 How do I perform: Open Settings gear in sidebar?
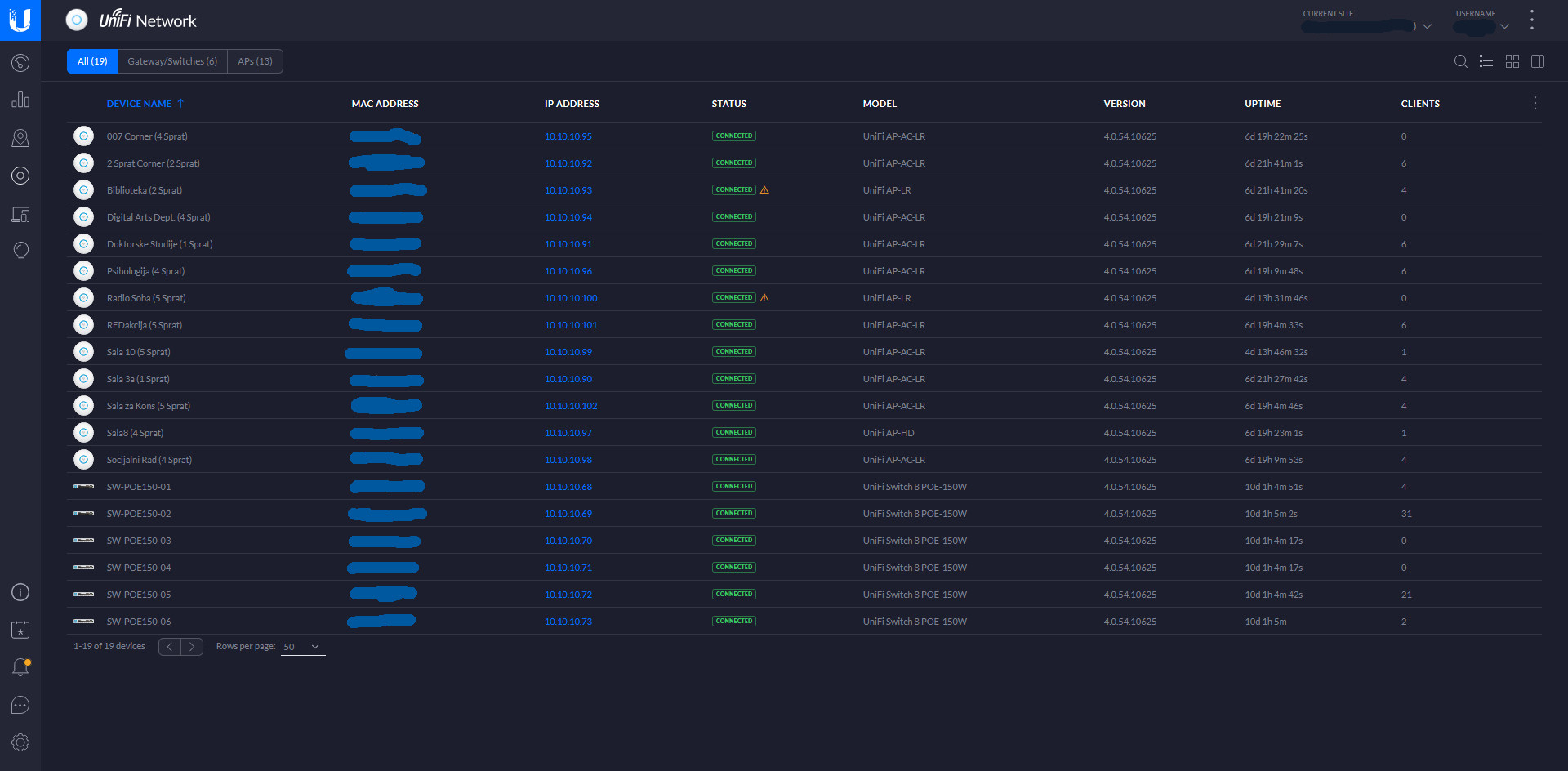click(20, 742)
